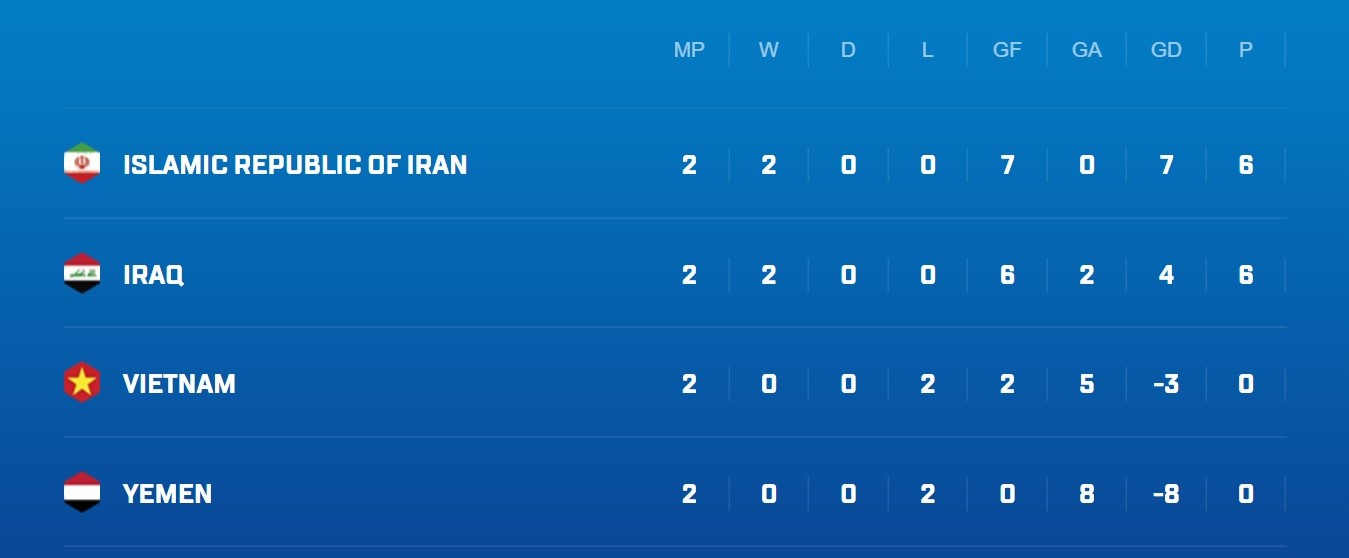Click the Yemen flag icon

[x=82, y=493]
